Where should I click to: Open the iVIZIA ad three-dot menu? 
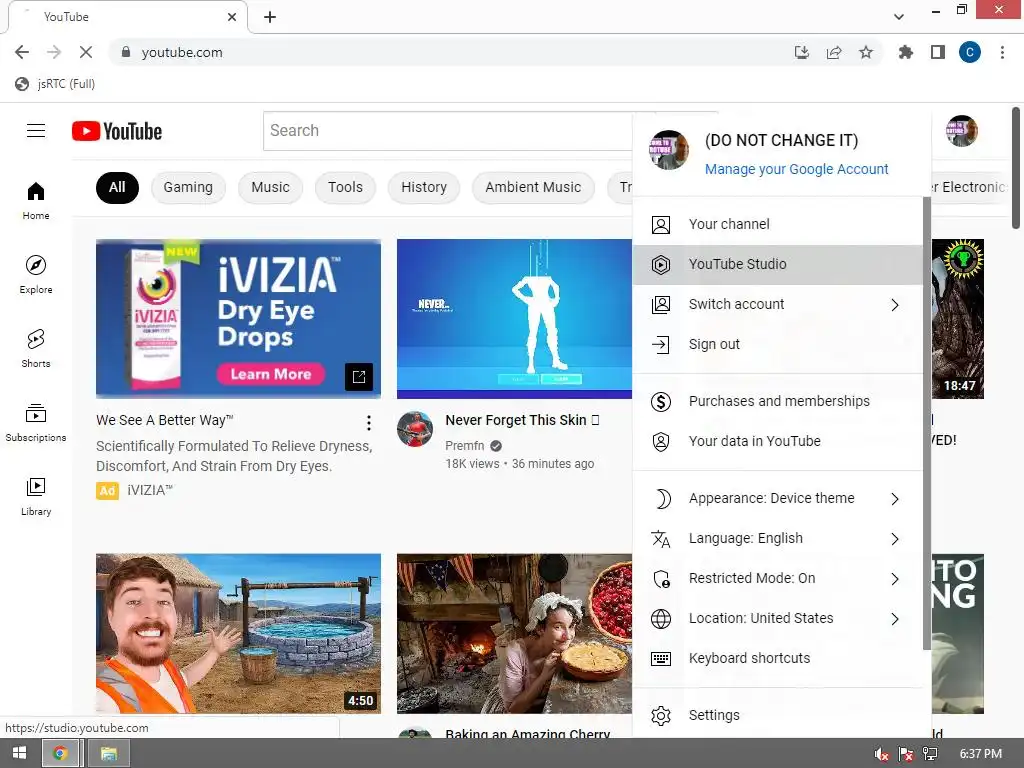pyautogui.click(x=369, y=423)
